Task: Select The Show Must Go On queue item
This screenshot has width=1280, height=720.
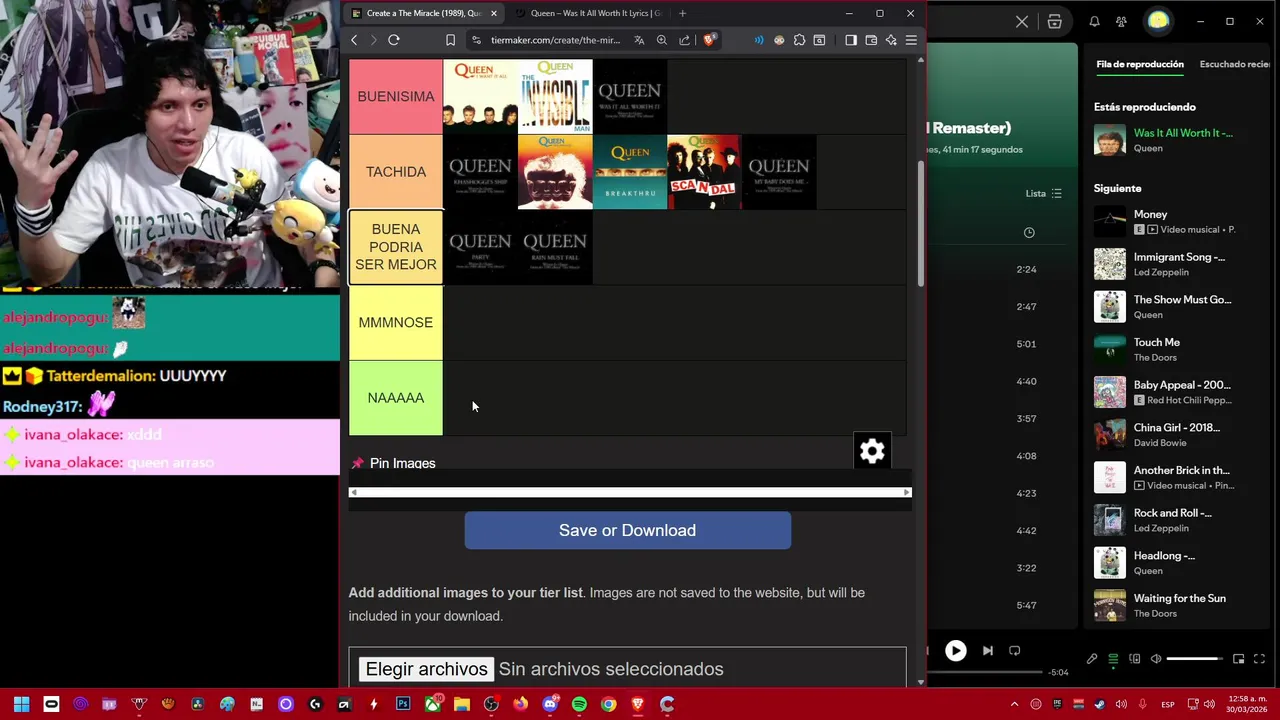Action: pyautogui.click(x=1180, y=307)
